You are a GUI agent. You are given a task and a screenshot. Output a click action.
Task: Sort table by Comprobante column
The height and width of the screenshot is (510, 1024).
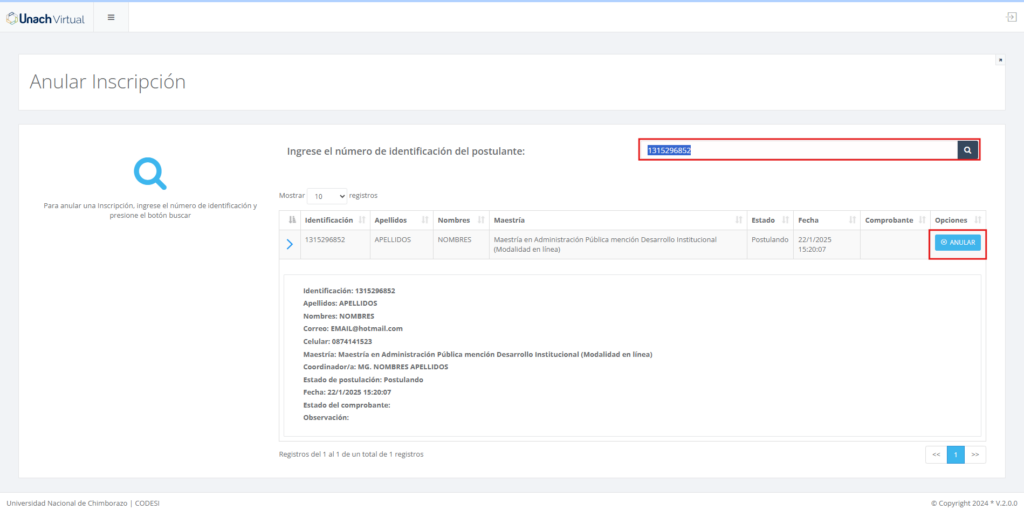click(x=892, y=220)
